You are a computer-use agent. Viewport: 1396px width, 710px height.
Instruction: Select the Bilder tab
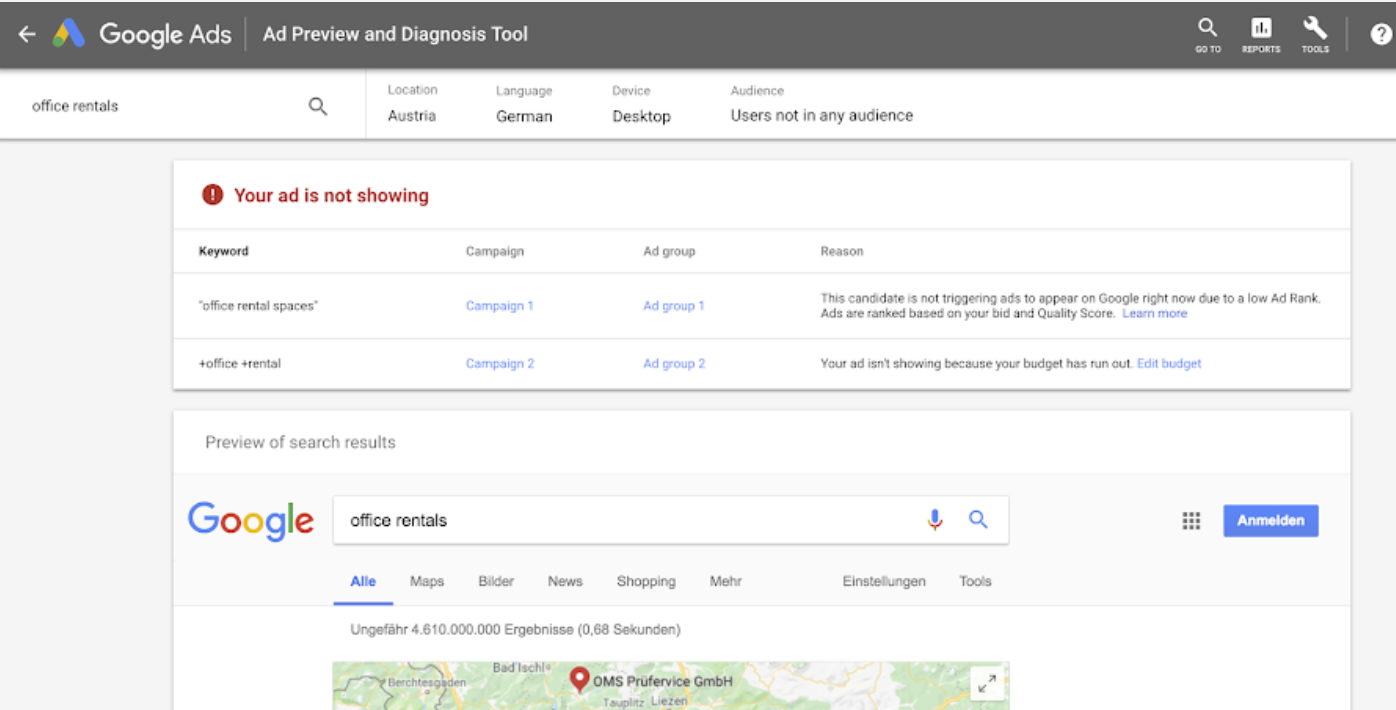(x=496, y=582)
